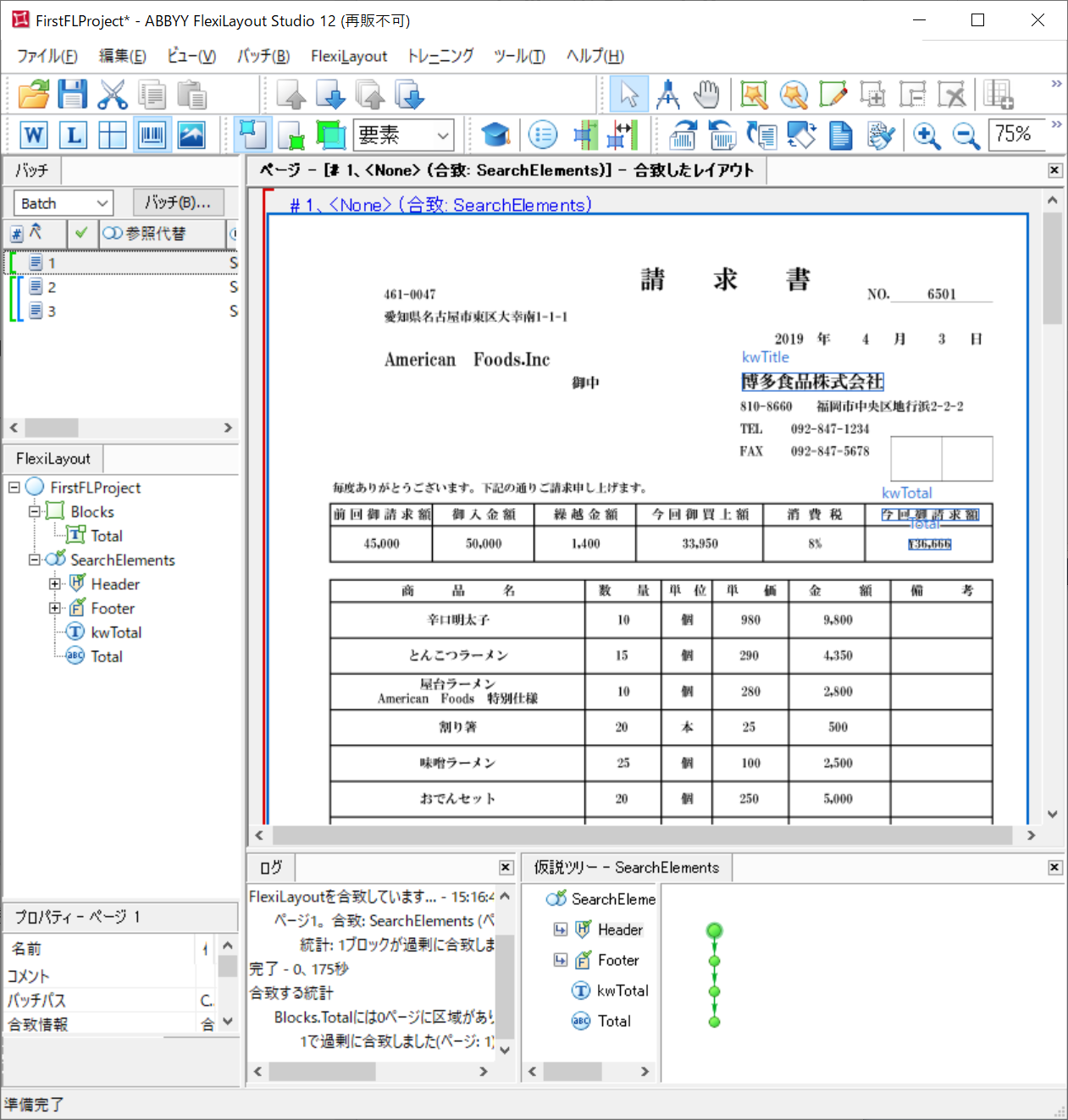Select the arrow pointer tool
The width and height of the screenshot is (1068, 1120).
click(x=628, y=94)
